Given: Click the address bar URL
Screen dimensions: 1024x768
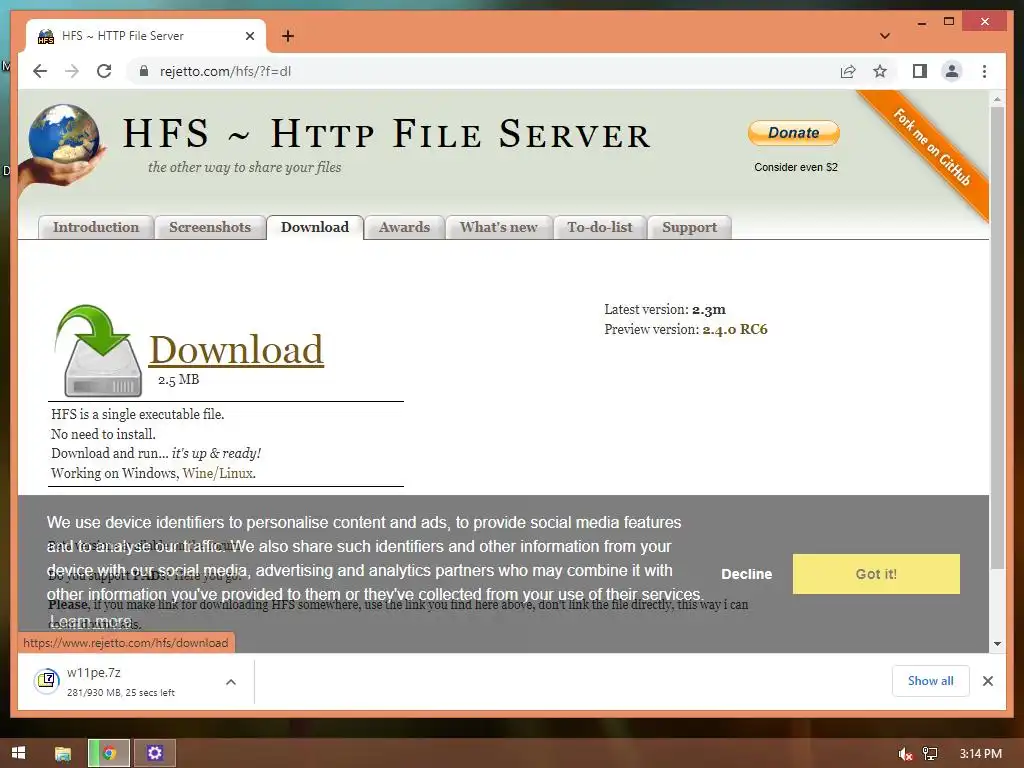Looking at the screenshot, I should click(225, 71).
